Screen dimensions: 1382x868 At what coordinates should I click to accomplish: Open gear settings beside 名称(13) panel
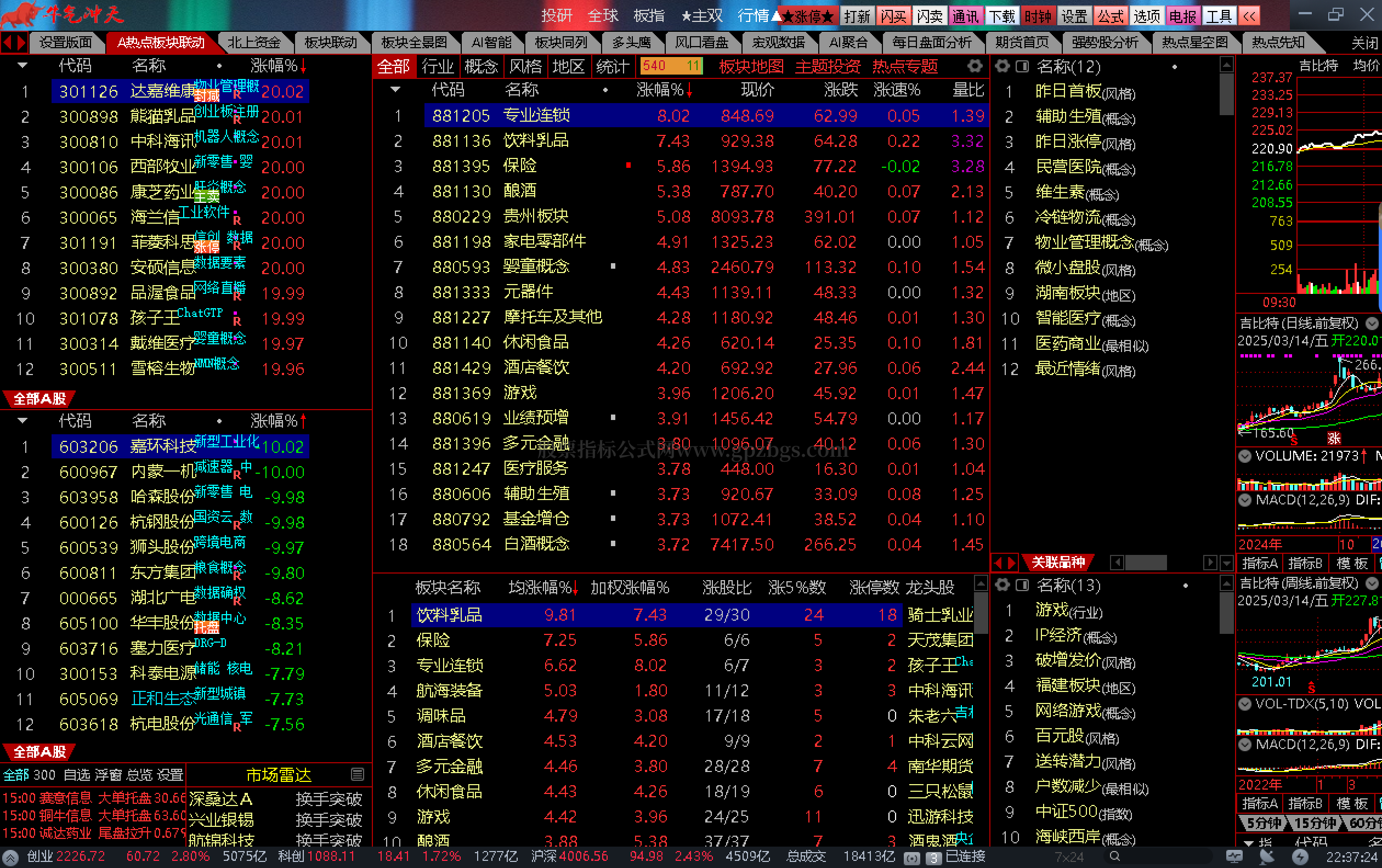point(1002,585)
